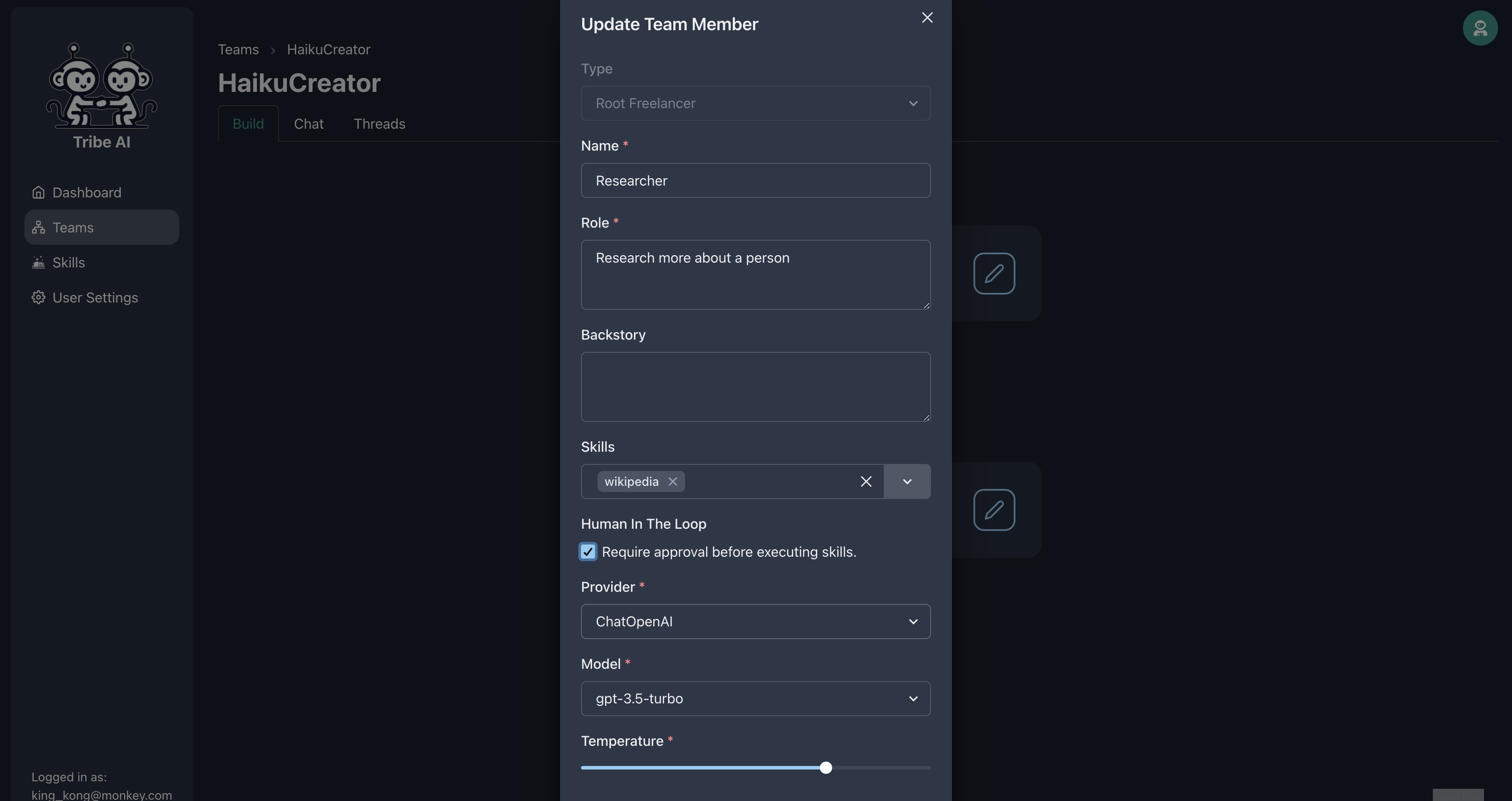The width and height of the screenshot is (1512, 801).
Task: Clear all selected skills
Action: click(866, 481)
